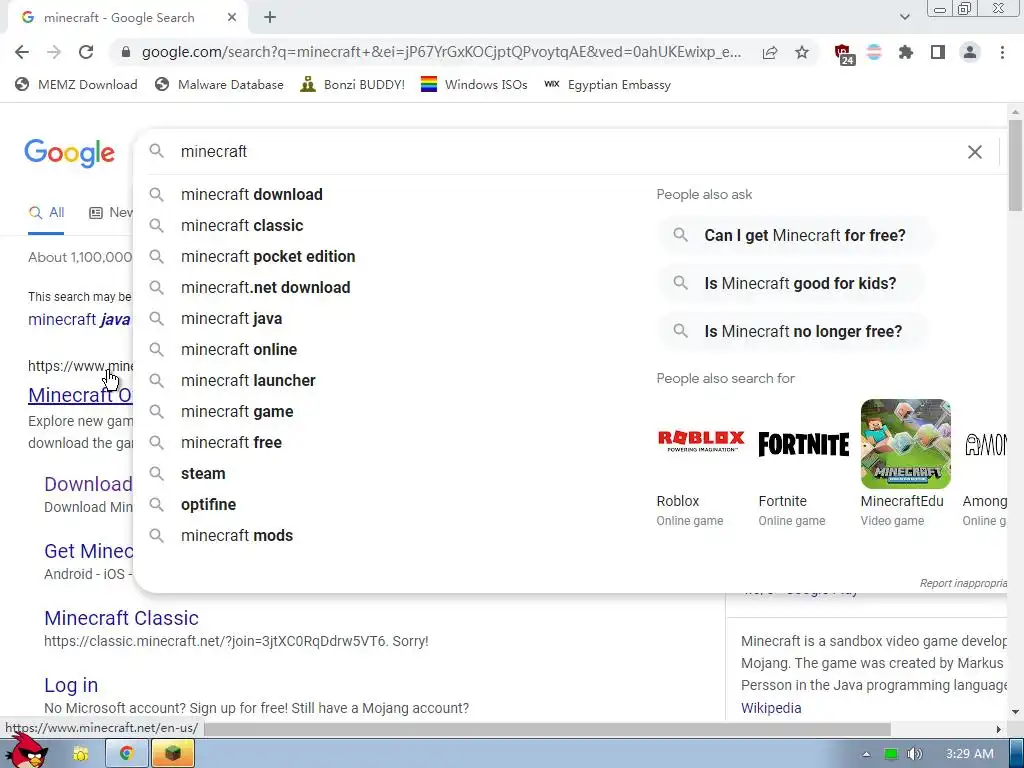Open the Extensions puzzle piece menu

point(906,52)
